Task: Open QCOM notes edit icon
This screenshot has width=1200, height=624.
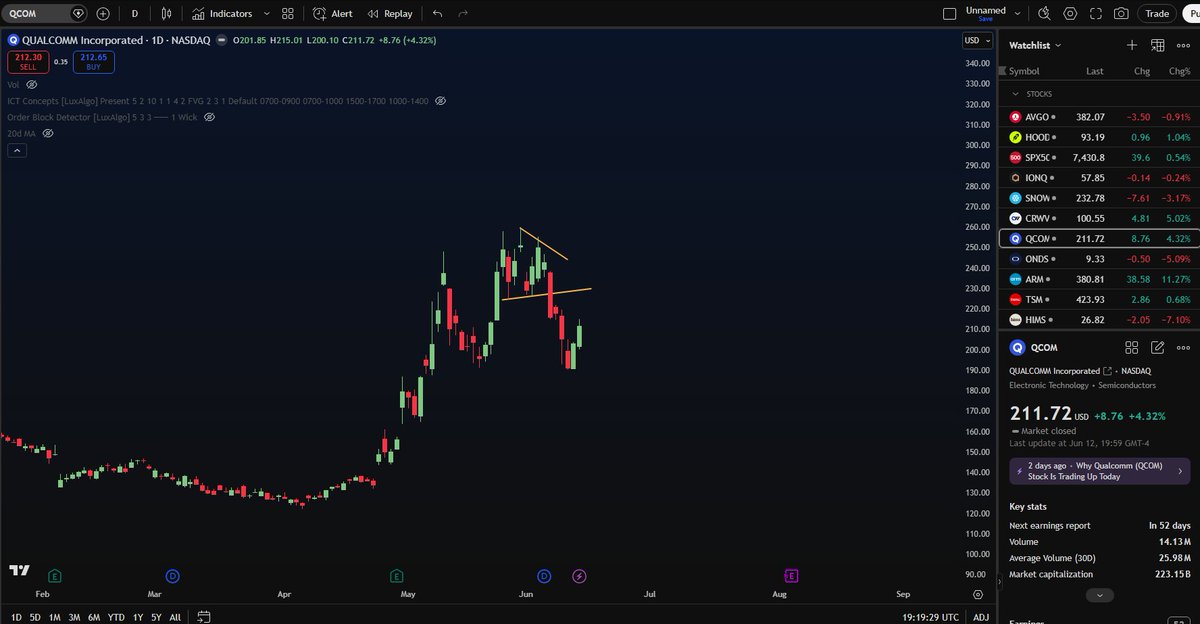Action: tap(1157, 348)
